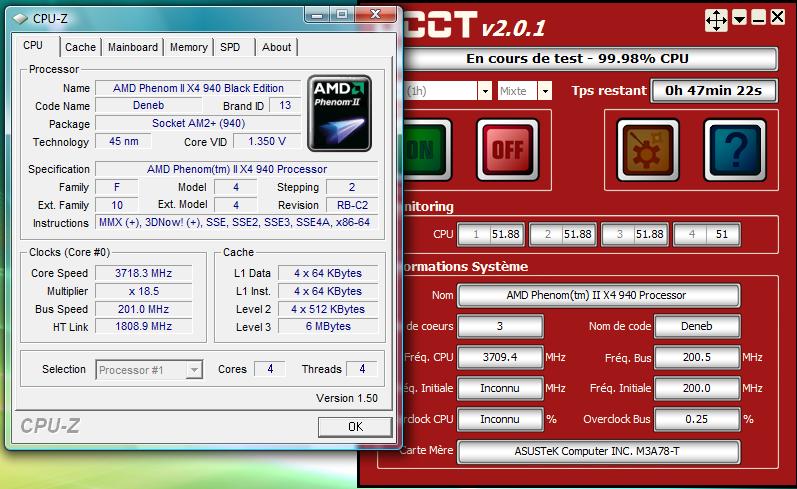Minimize the OCCT window

tap(758, 18)
